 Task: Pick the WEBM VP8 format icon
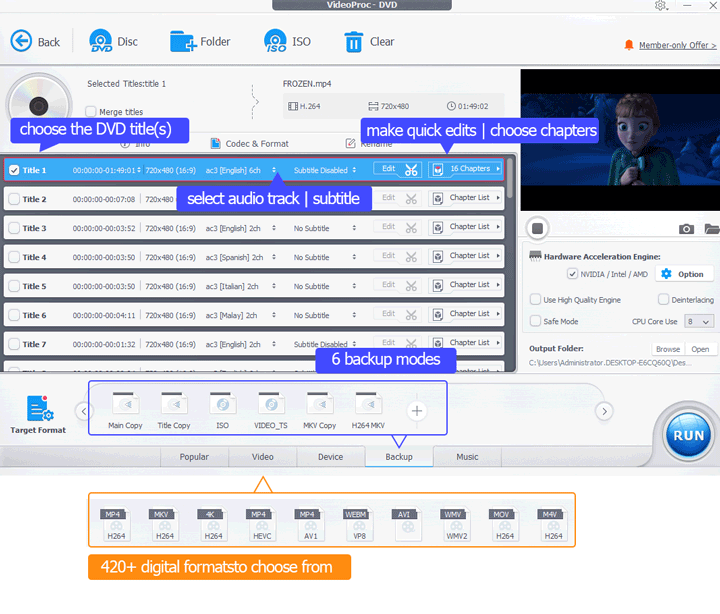click(359, 524)
